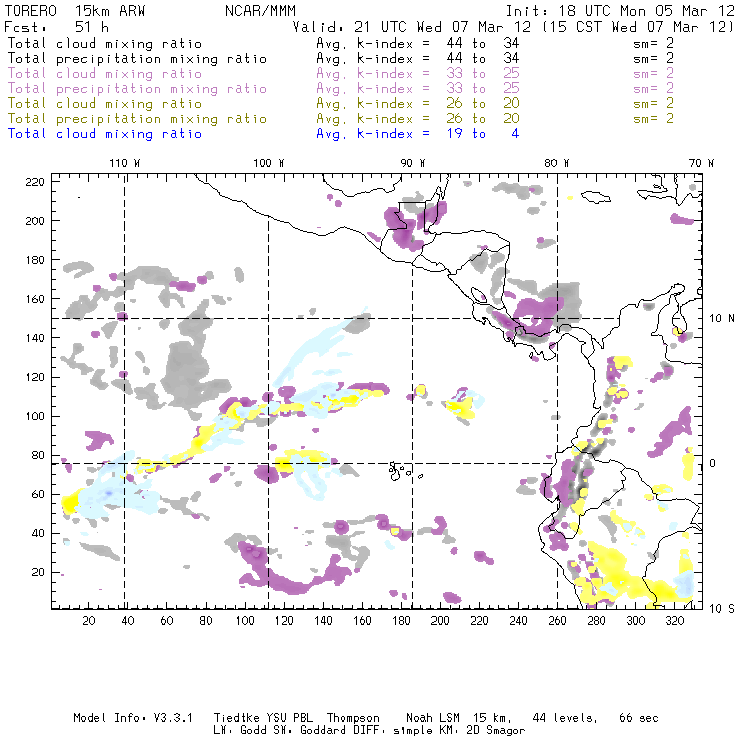The image size is (740, 740).
Task: Click the 'Noah LSM' footer text
Action: (x=433, y=718)
